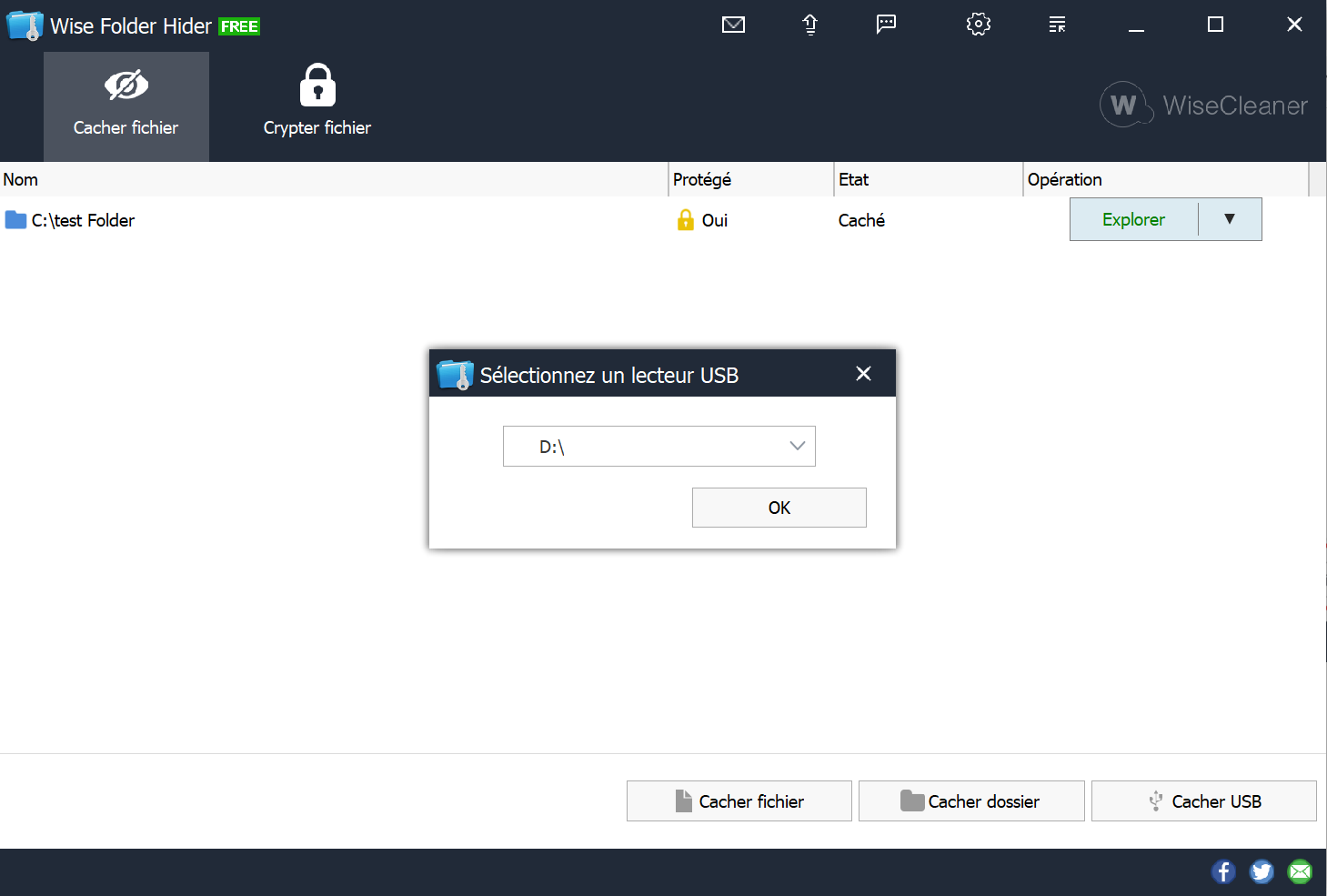1327x896 pixels.
Task: Click the blue folder icon of test Folder
Action: 15,220
